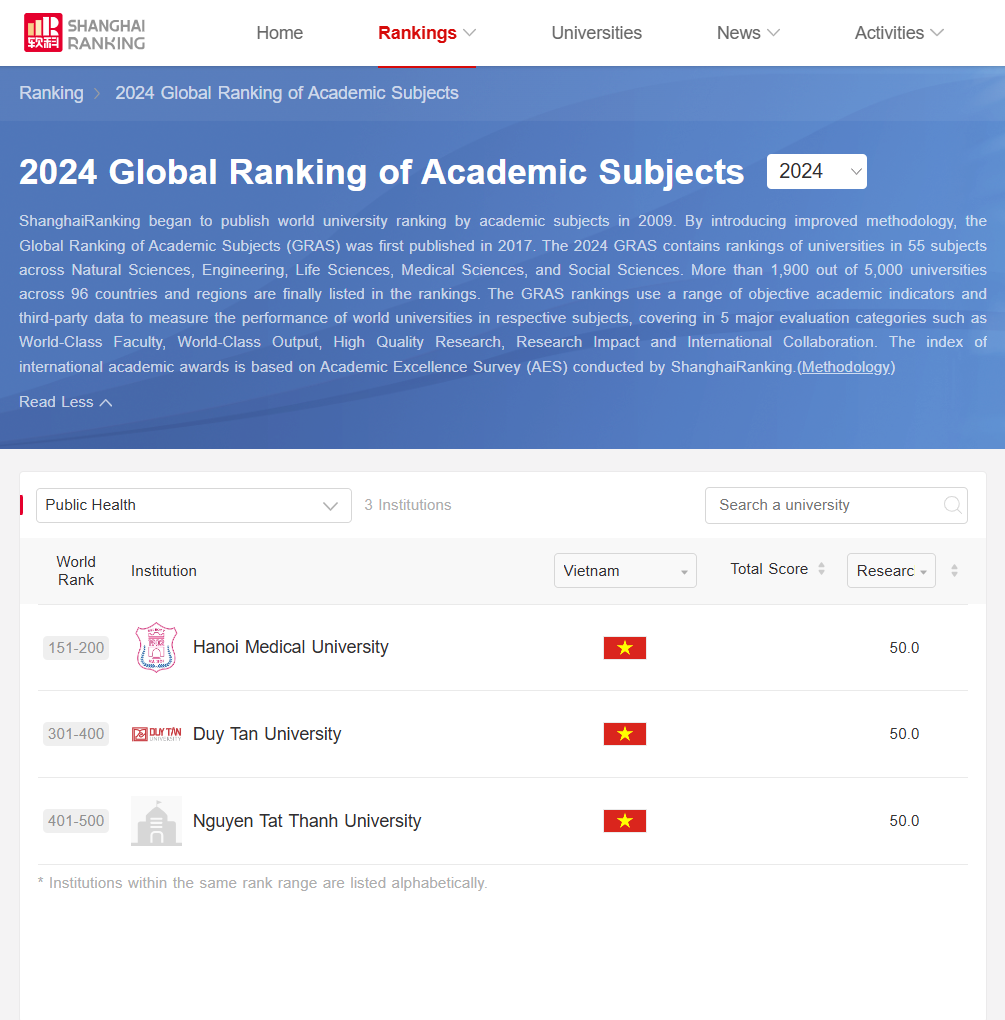Open Hanoi Medical University
The height and width of the screenshot is (1020, 1005).
pyautogui.click(x=291, y=647)
